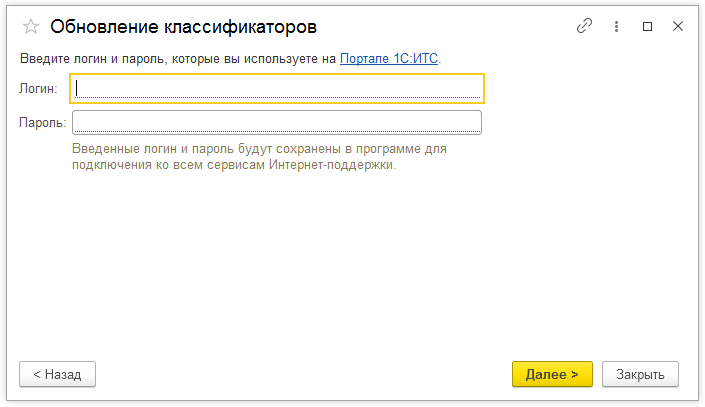Click the Пароль: field label
Screen dimensions: 705x407
pos(42,123)
